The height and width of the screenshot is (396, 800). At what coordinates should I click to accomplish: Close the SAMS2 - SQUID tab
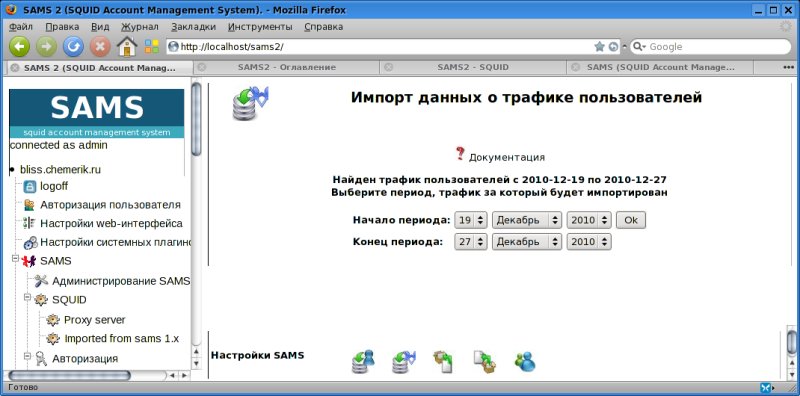coord(389,67)
